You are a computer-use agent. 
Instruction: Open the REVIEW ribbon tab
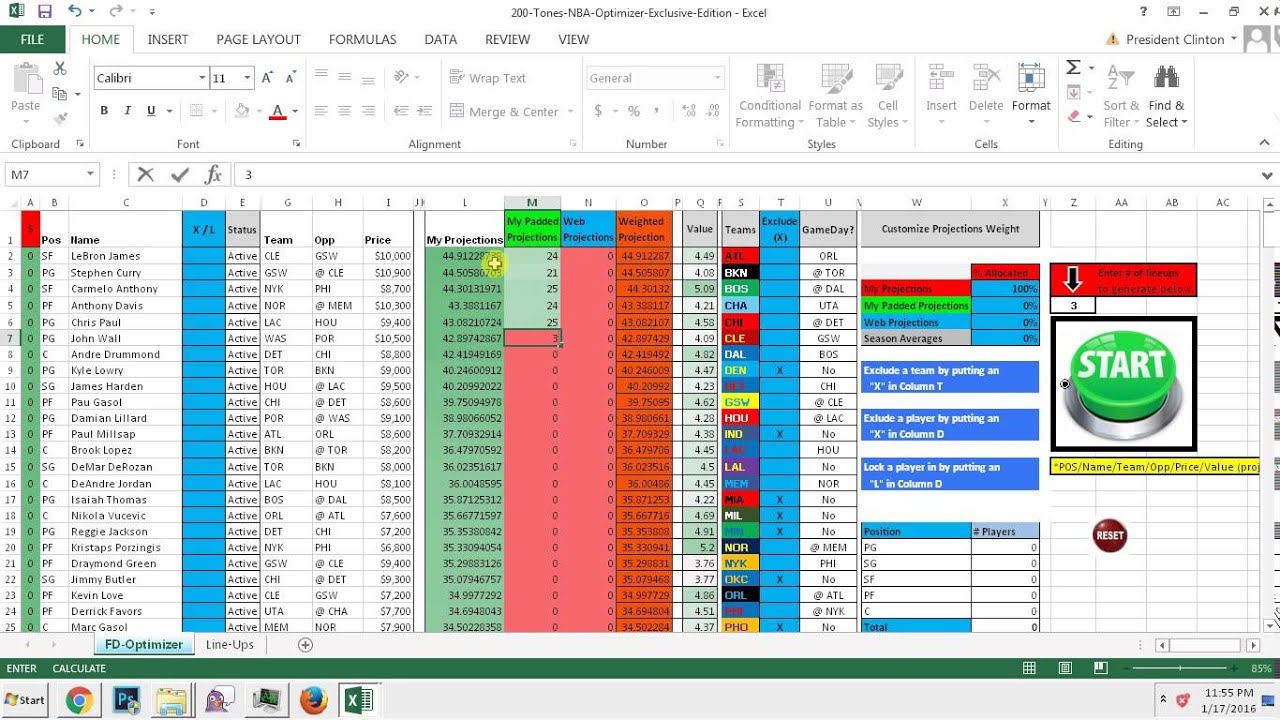point(507,39)
